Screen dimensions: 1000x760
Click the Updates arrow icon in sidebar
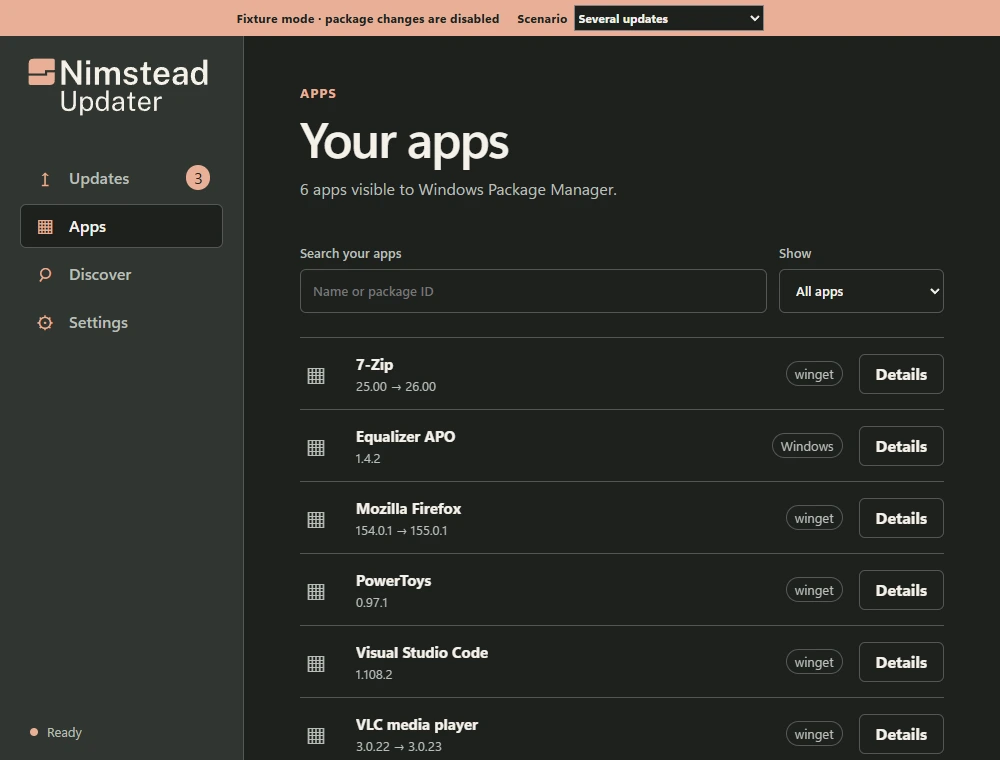[45, 179]
